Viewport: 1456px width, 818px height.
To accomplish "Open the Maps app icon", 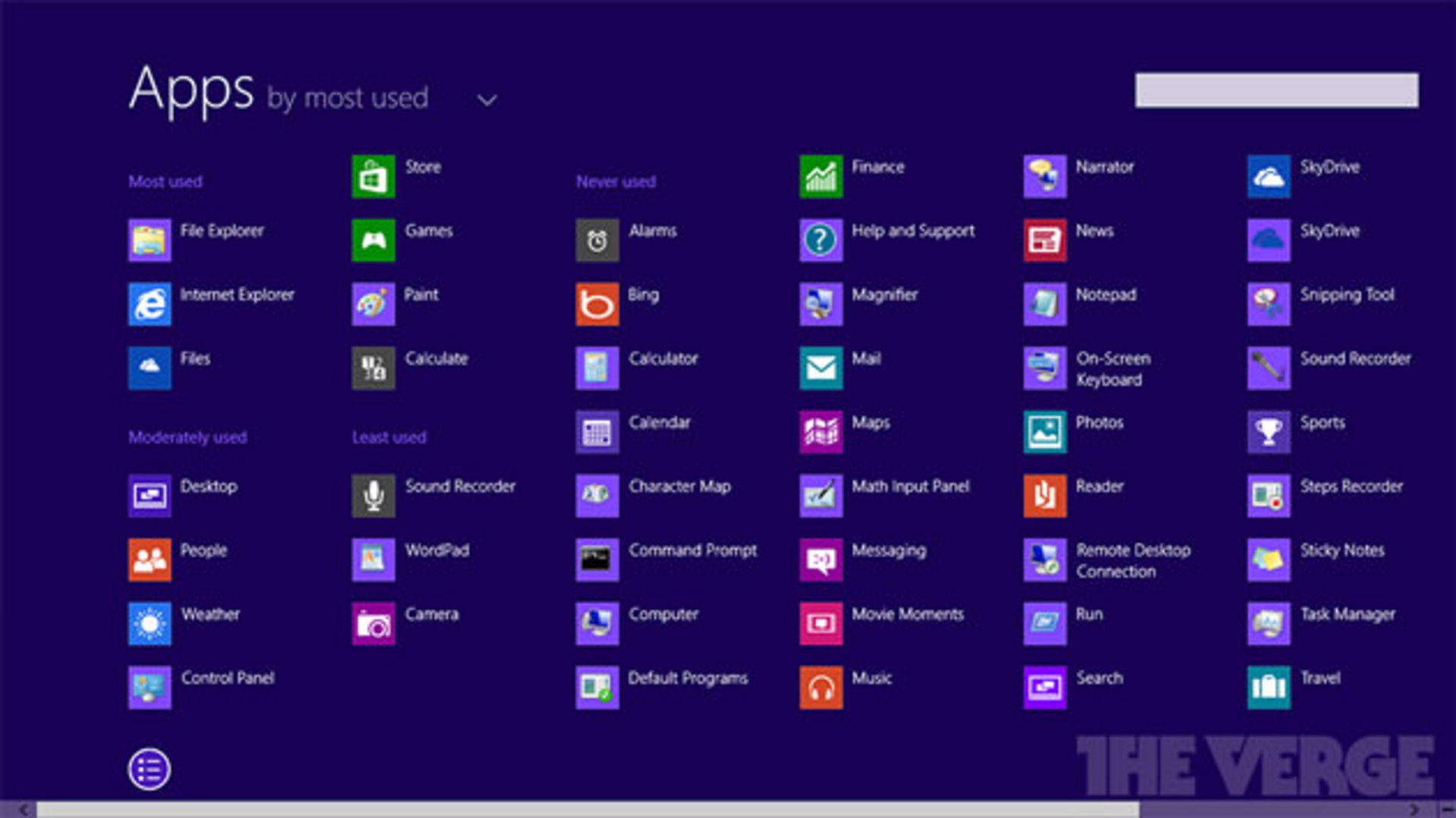I will tap(821, 432).
